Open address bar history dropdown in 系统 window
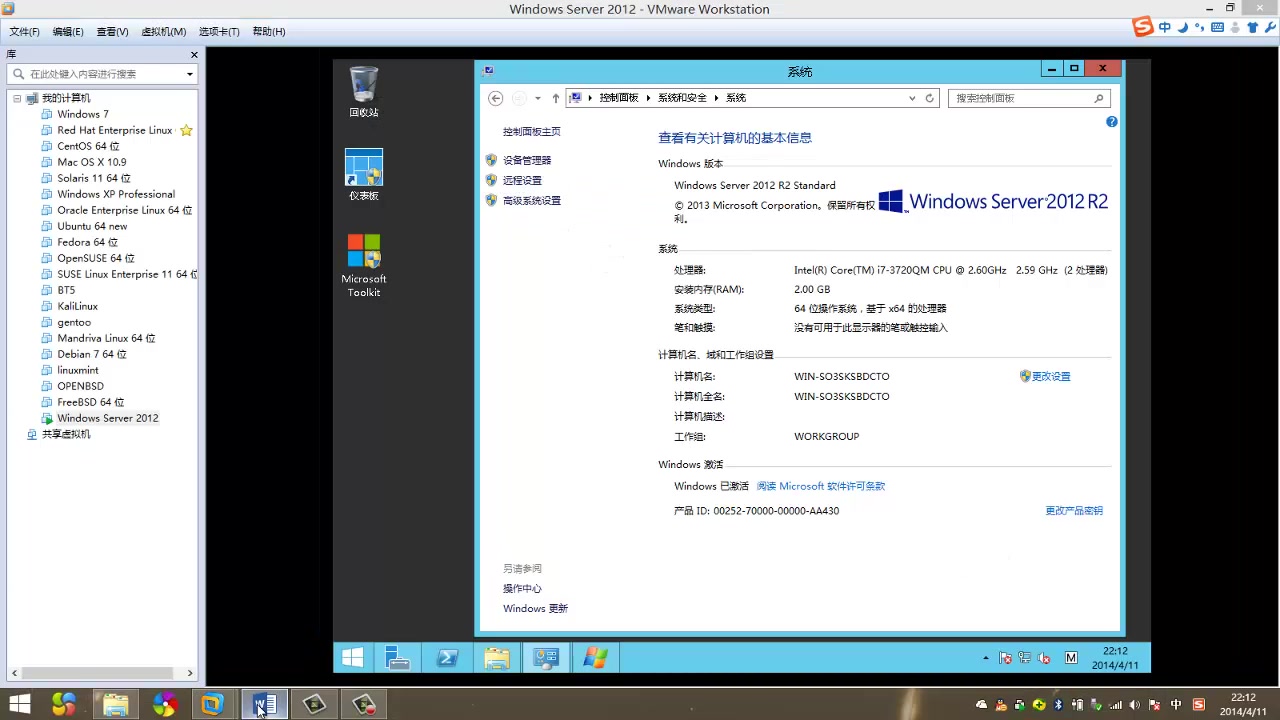This screenshot has width=1280, height=720. 912,98
